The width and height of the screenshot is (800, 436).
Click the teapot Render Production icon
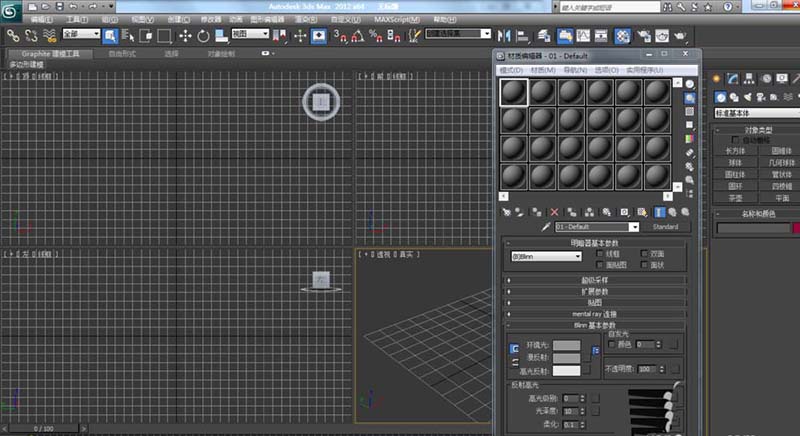click(680, 36)
